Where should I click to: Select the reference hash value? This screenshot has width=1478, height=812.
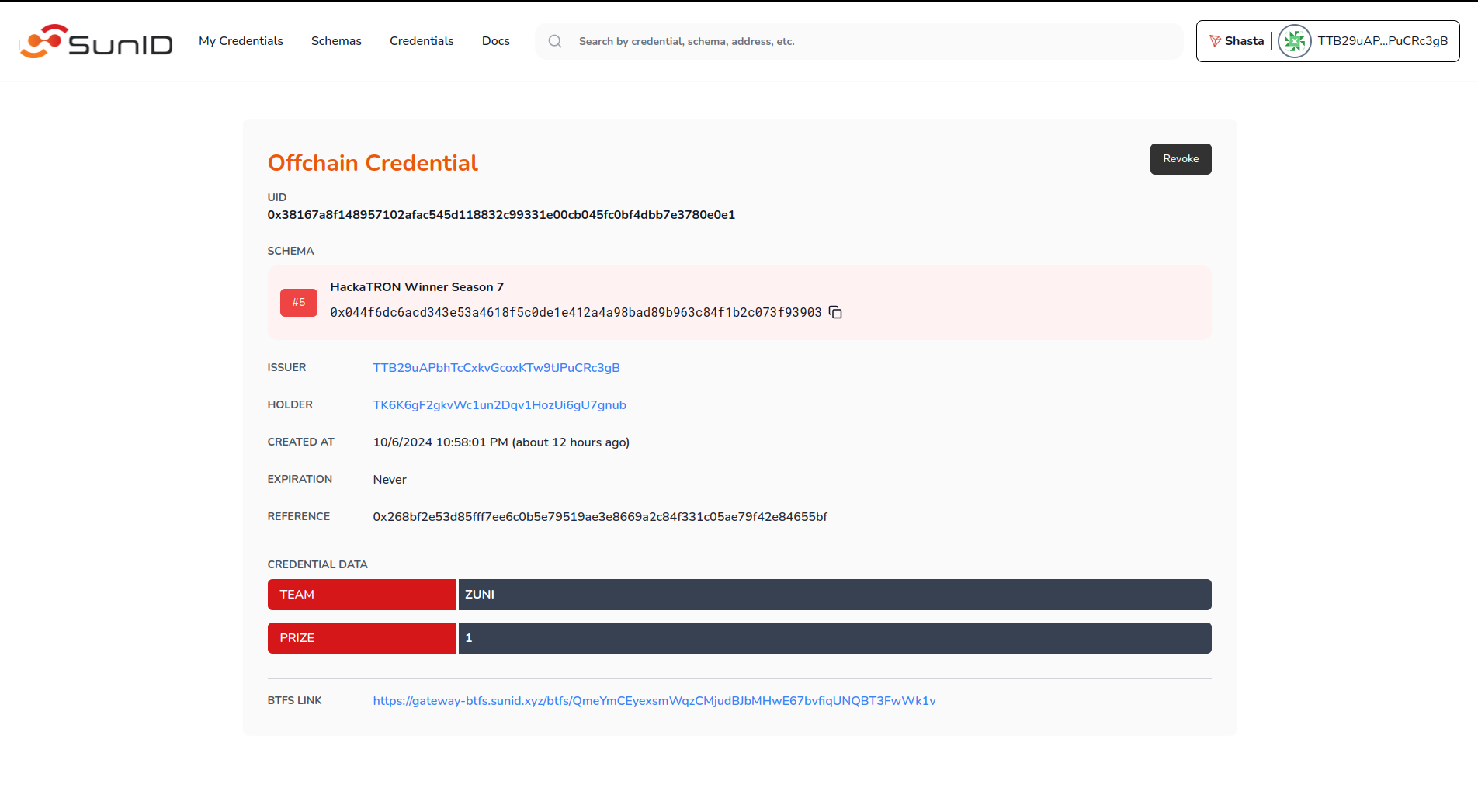(600, 517)
